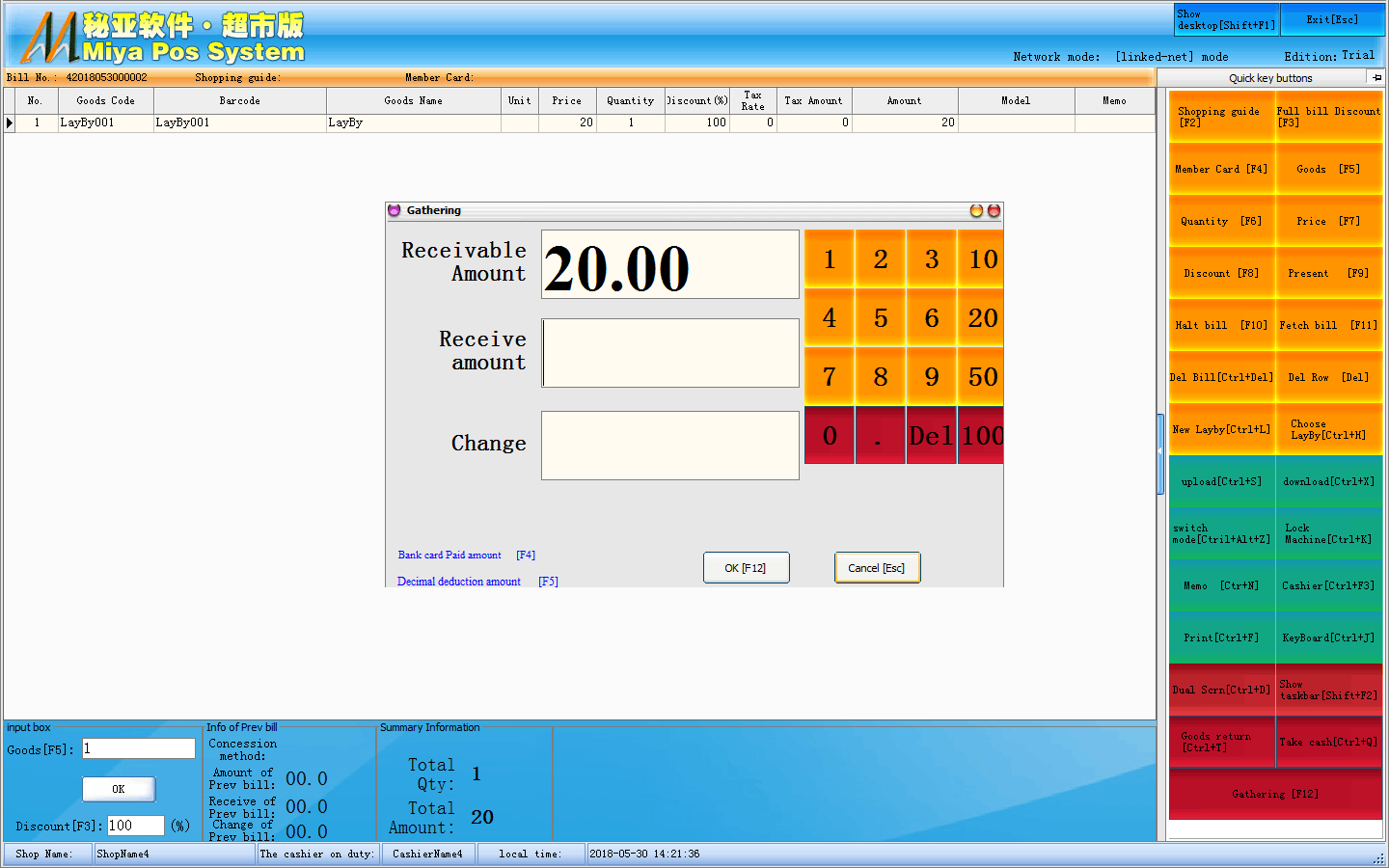
Task: Tap keypad digit 7
Action: pos(830,376)
